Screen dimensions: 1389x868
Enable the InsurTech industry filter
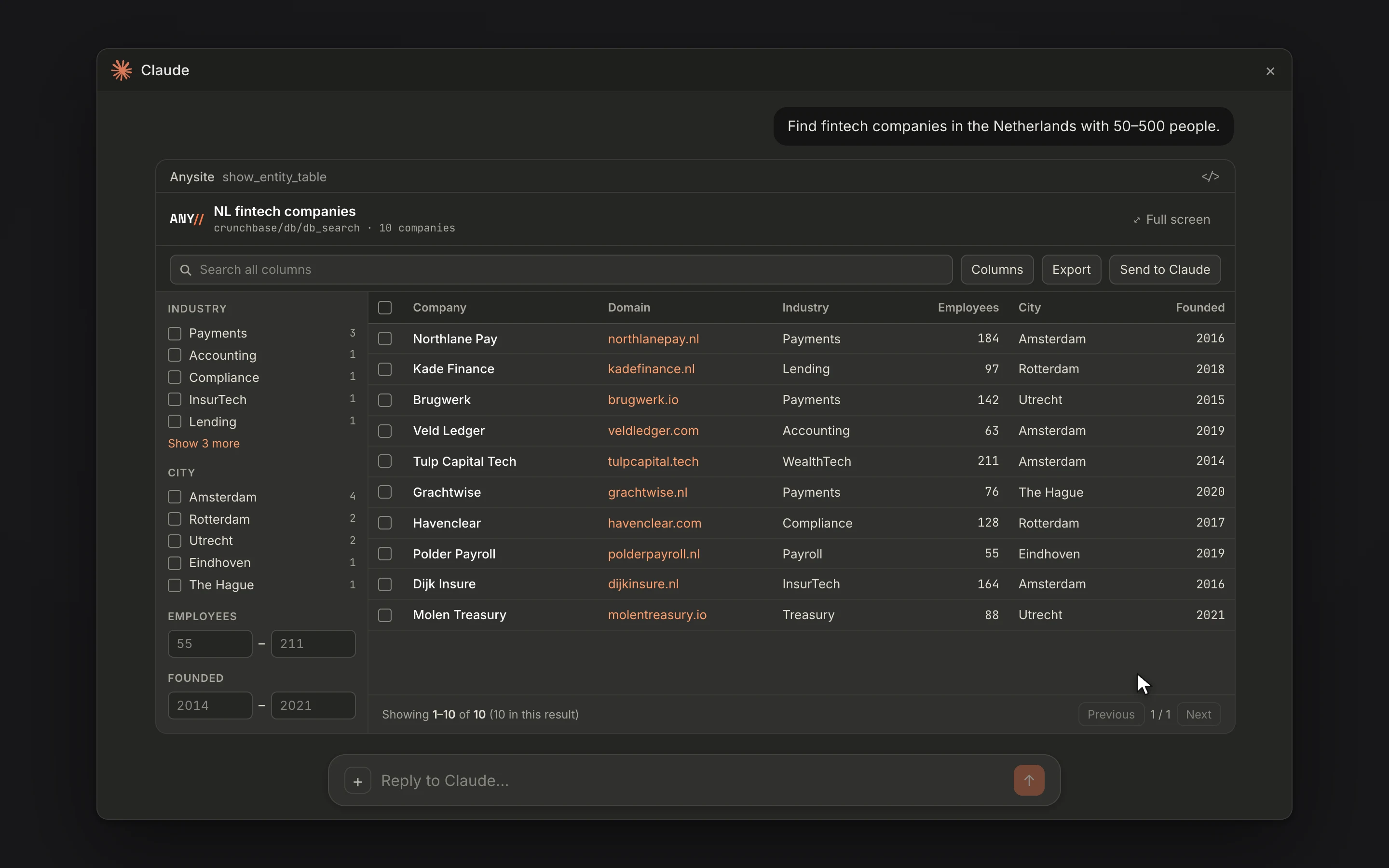(175, 400)
